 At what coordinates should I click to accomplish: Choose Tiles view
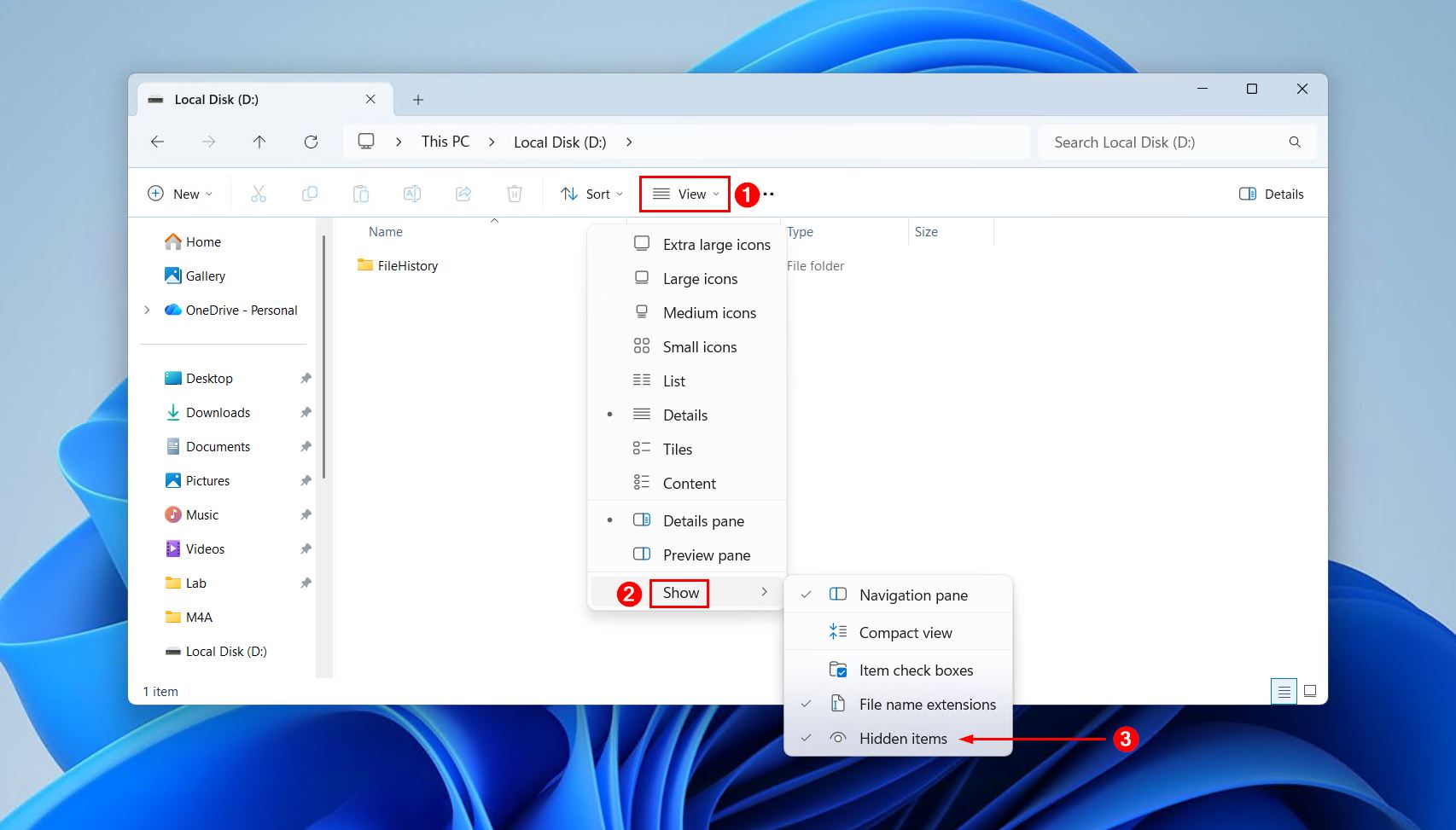(x=687, y=449)
